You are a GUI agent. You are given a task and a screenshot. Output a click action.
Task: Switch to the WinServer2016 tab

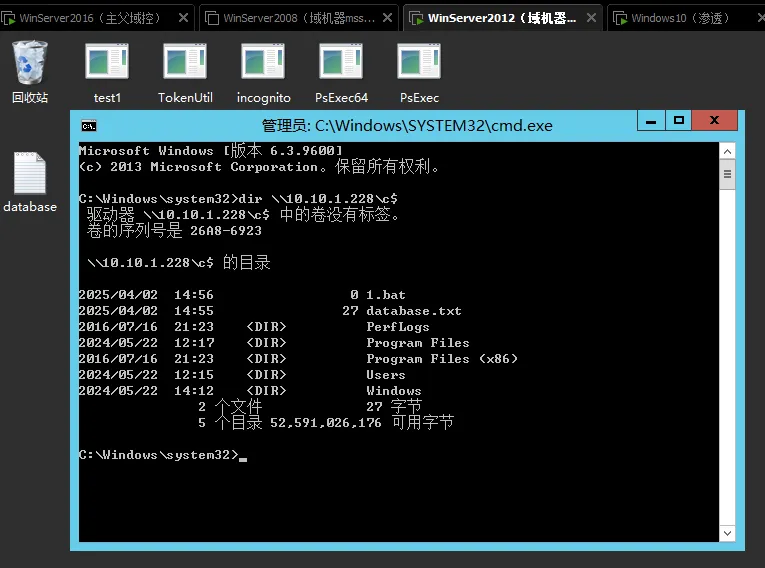89,18
